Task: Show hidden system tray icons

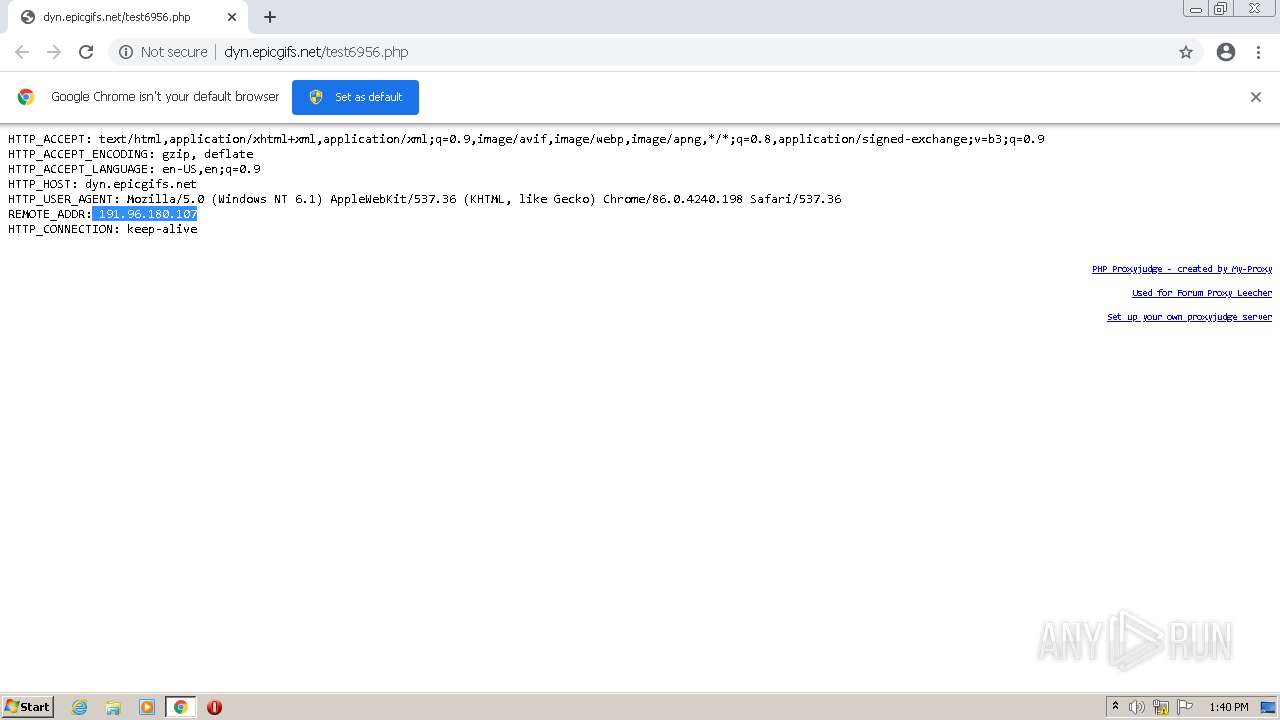Action: tap(1115, 707)
